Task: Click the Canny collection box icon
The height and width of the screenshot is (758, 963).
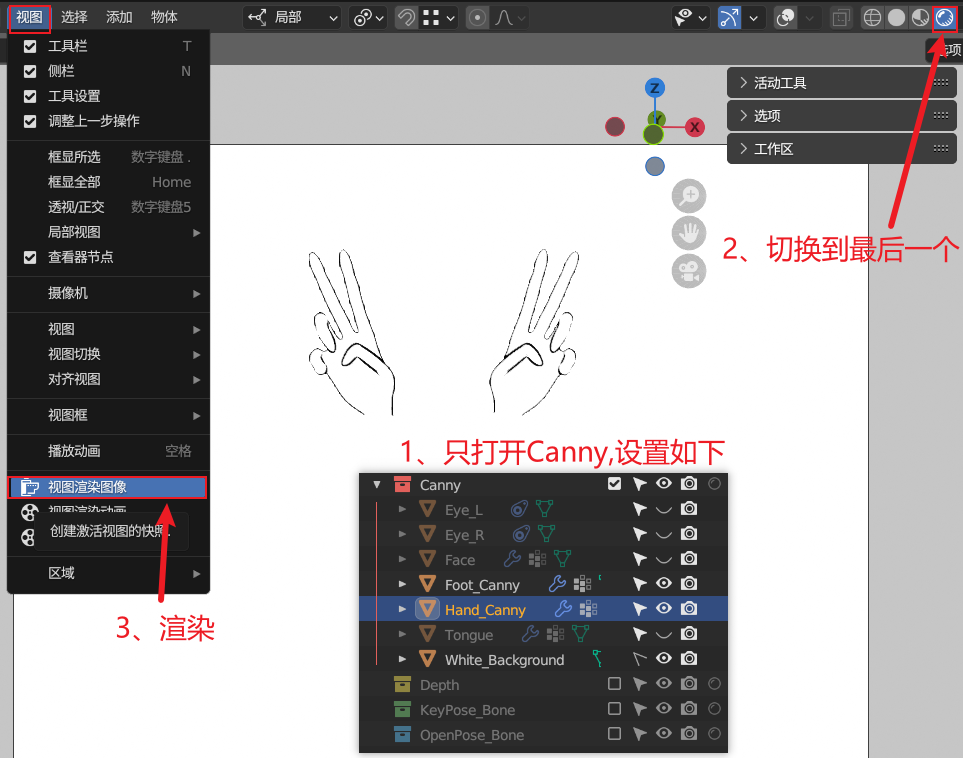Action: (x=402, y=485)
